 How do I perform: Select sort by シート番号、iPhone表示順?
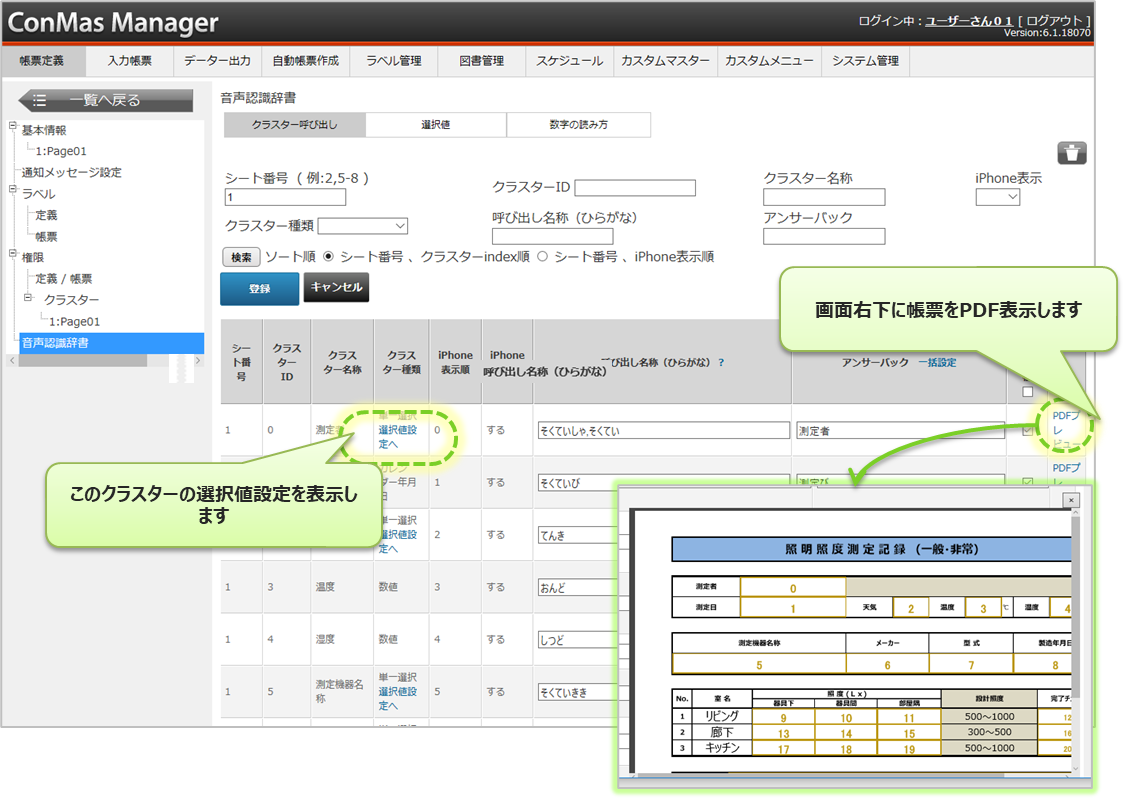point(543,257)
